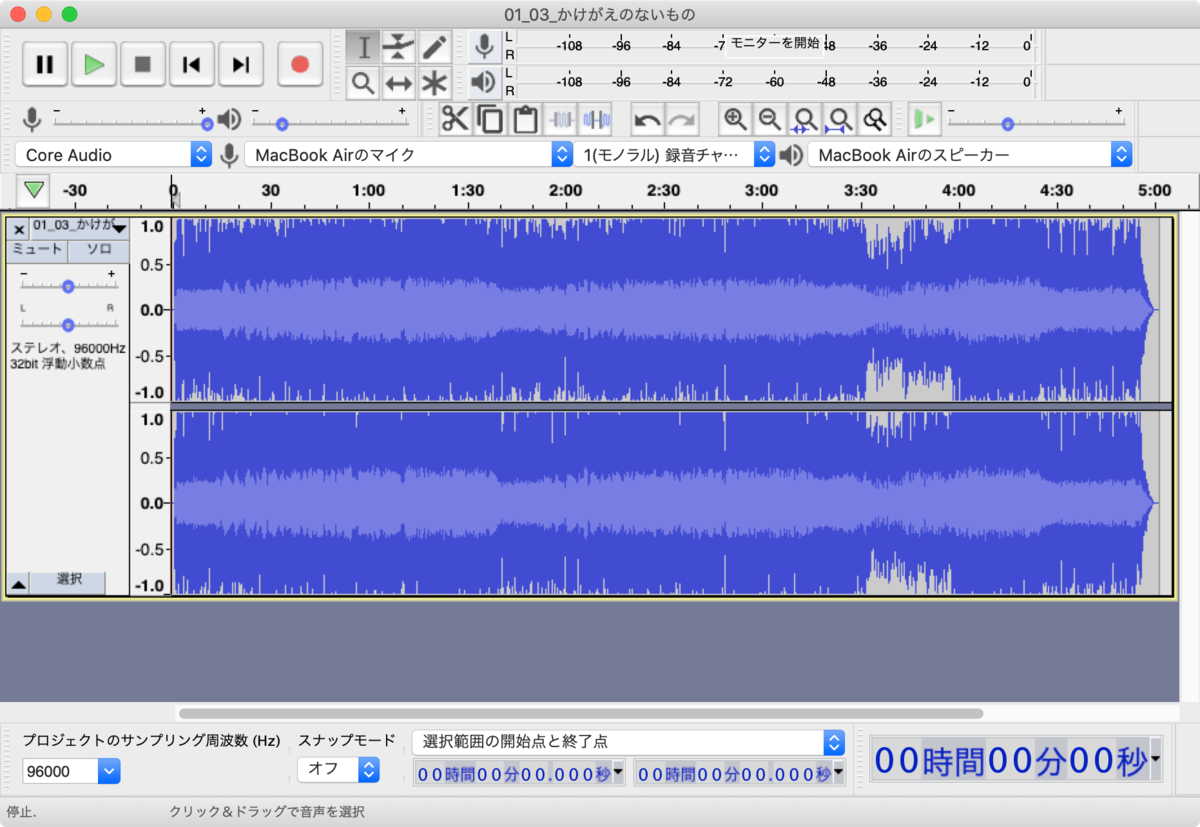Click the 選択 button in the track panel
Screen dimensions: 1200x827
[x=69, y=581]
